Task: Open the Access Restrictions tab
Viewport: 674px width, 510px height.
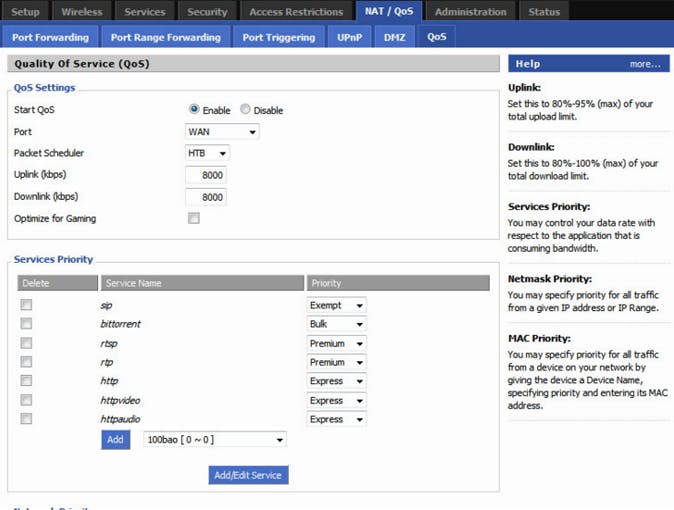Action: tap(296, 12)
